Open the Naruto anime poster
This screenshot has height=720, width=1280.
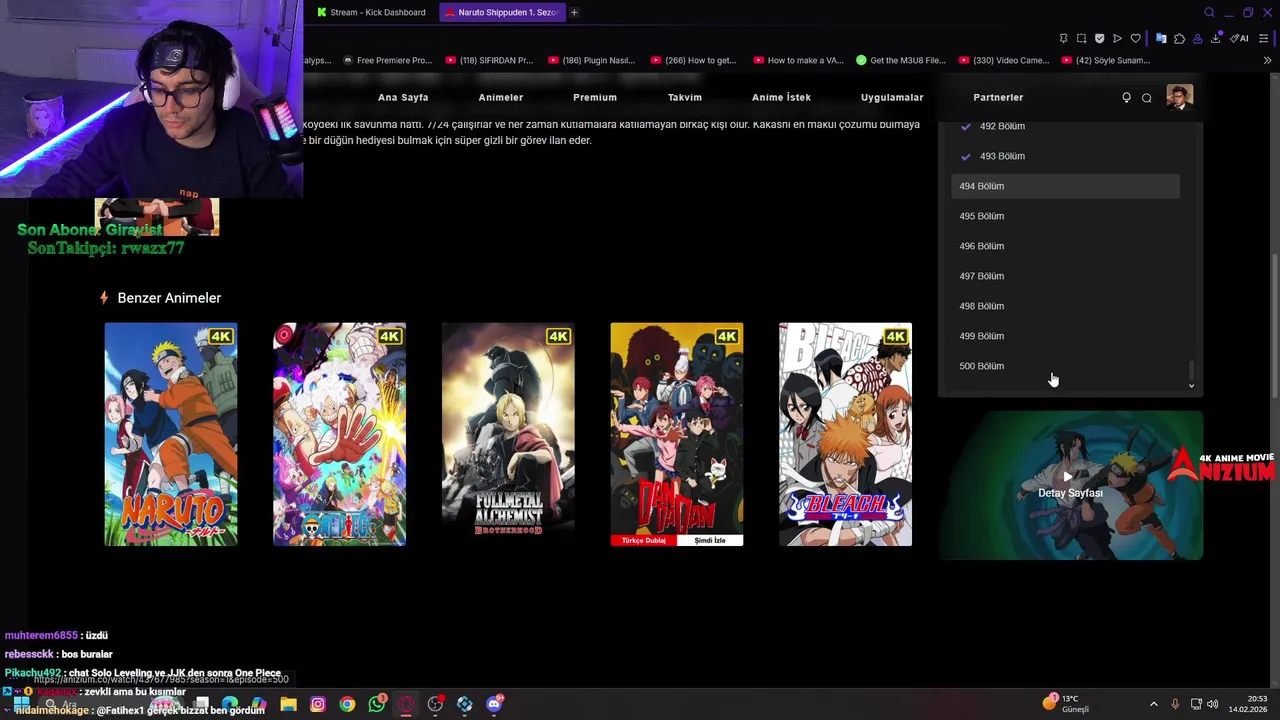coord(171,434)
